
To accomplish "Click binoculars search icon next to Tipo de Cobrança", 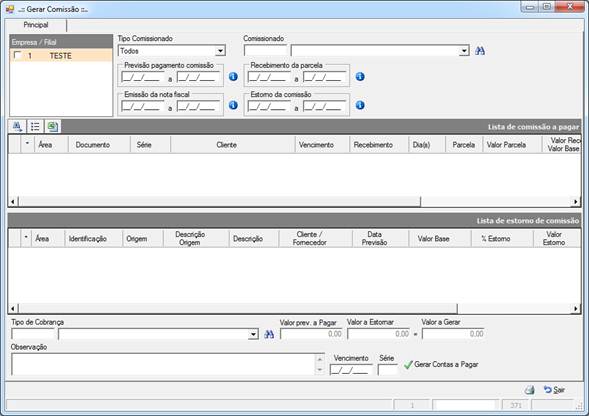I will click(269, 334).
